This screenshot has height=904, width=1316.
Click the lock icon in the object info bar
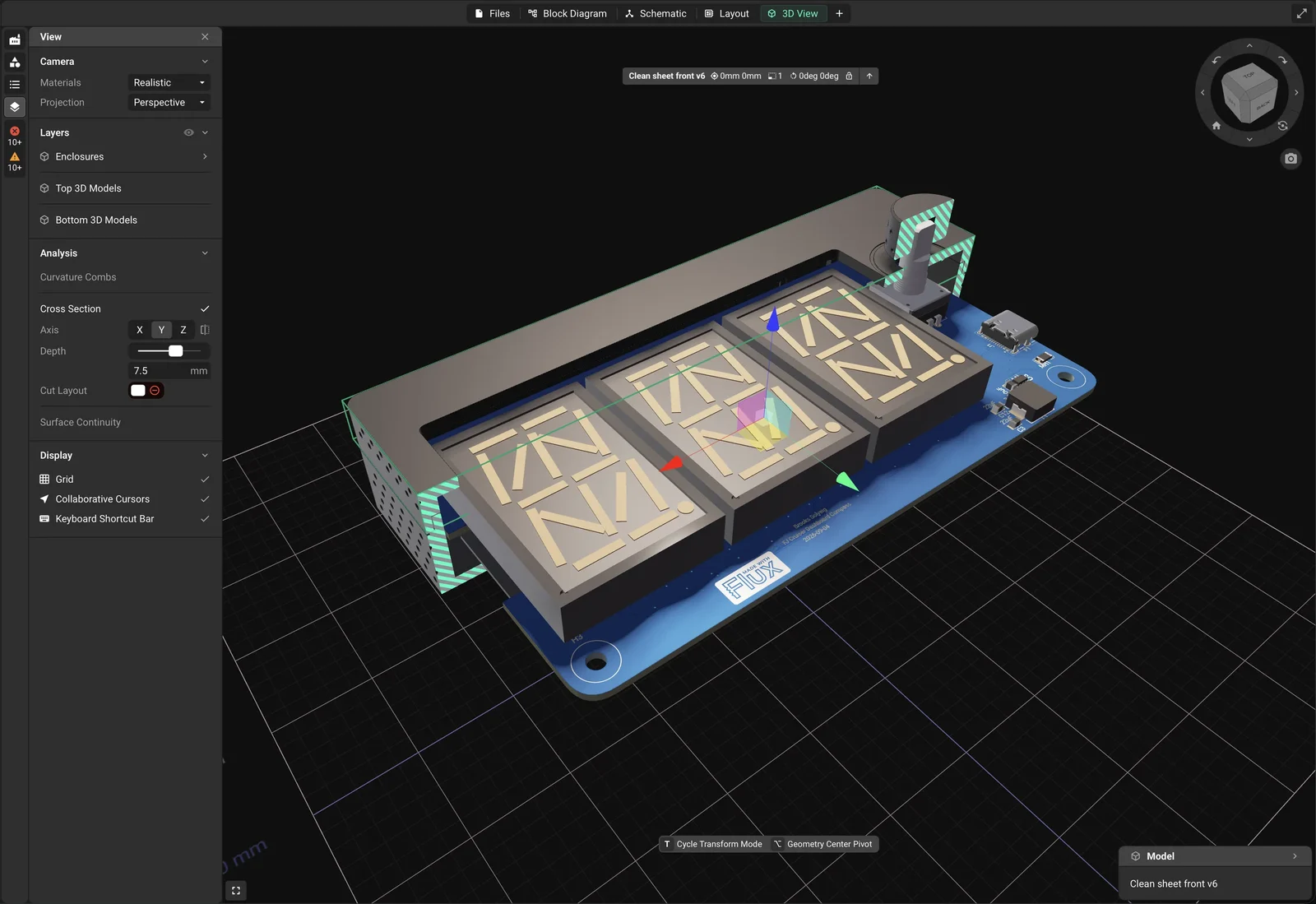click(849, 76)
